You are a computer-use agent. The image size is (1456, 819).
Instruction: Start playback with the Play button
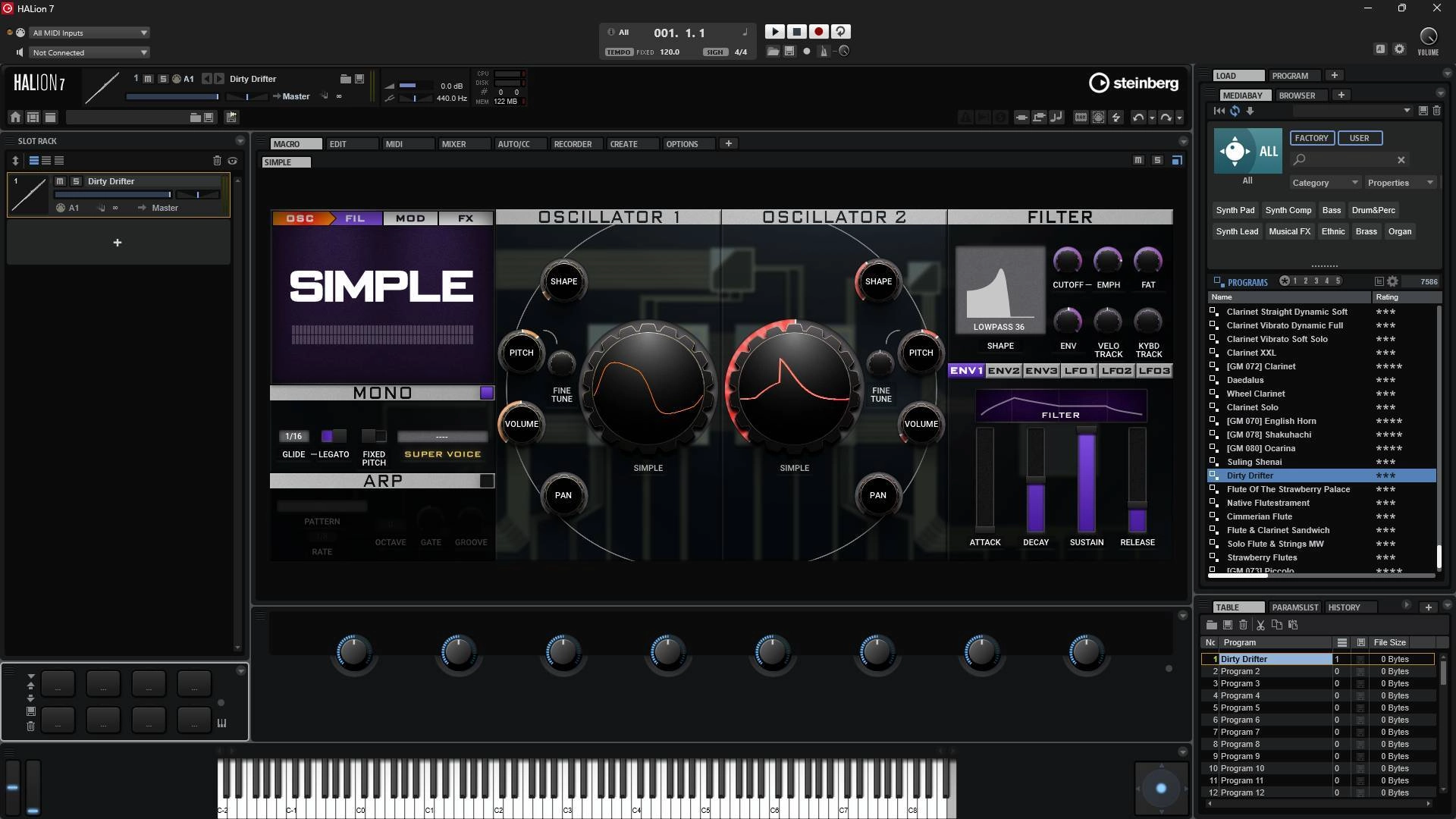[x=774, y=32]
